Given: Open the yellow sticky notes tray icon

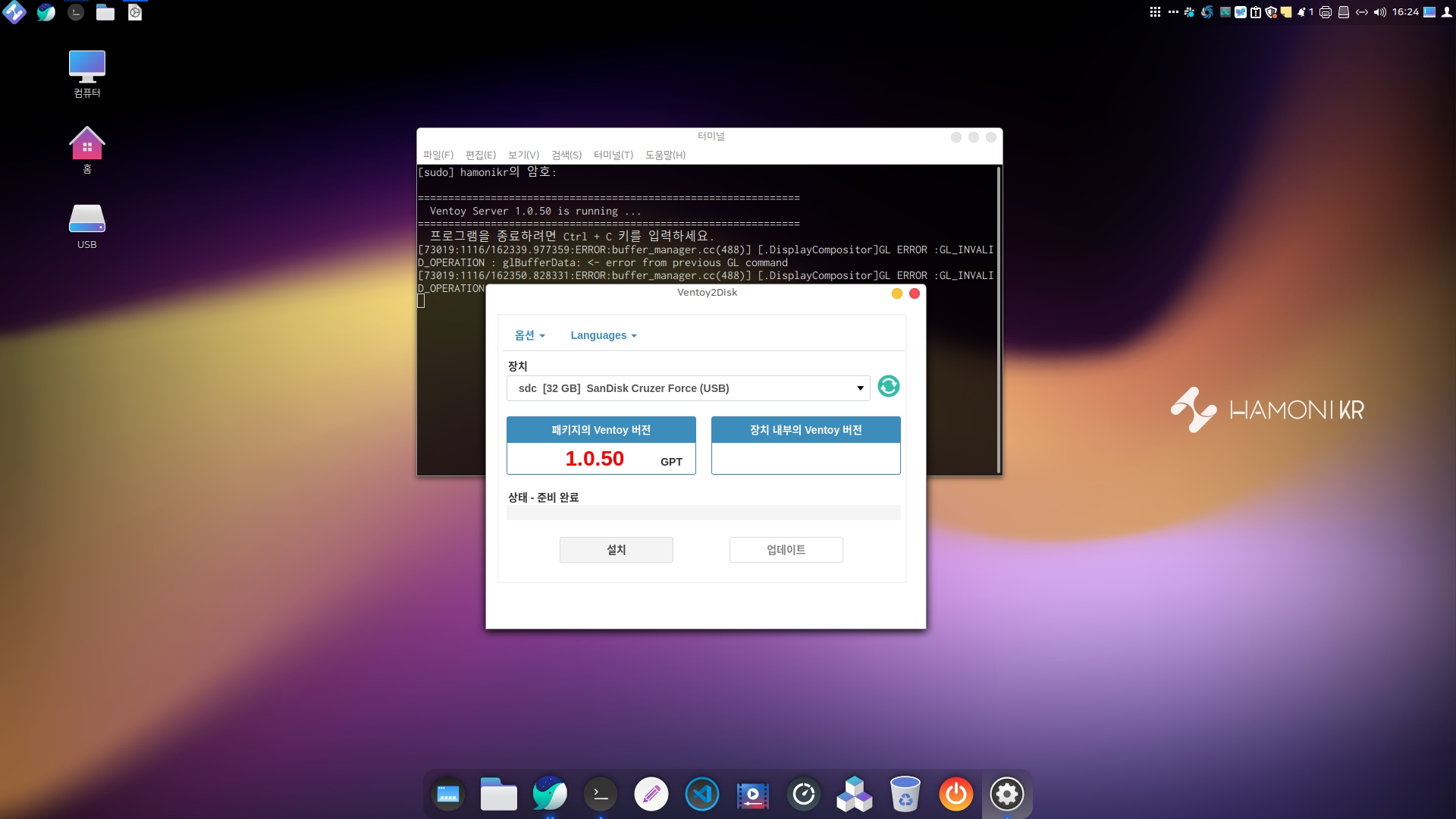Looking at the screenshot, I should tap(1286, 12).
